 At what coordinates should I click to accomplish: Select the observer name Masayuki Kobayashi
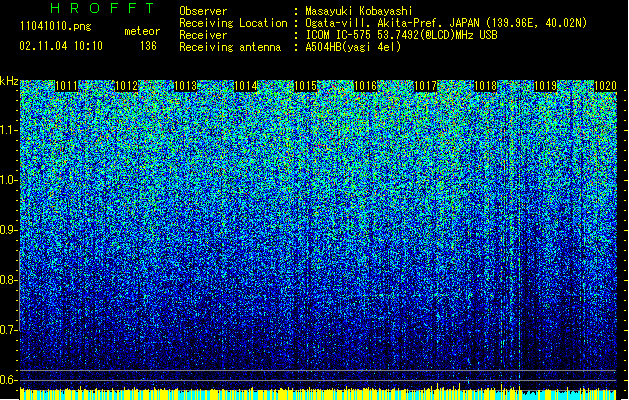[x=359, y=11]
